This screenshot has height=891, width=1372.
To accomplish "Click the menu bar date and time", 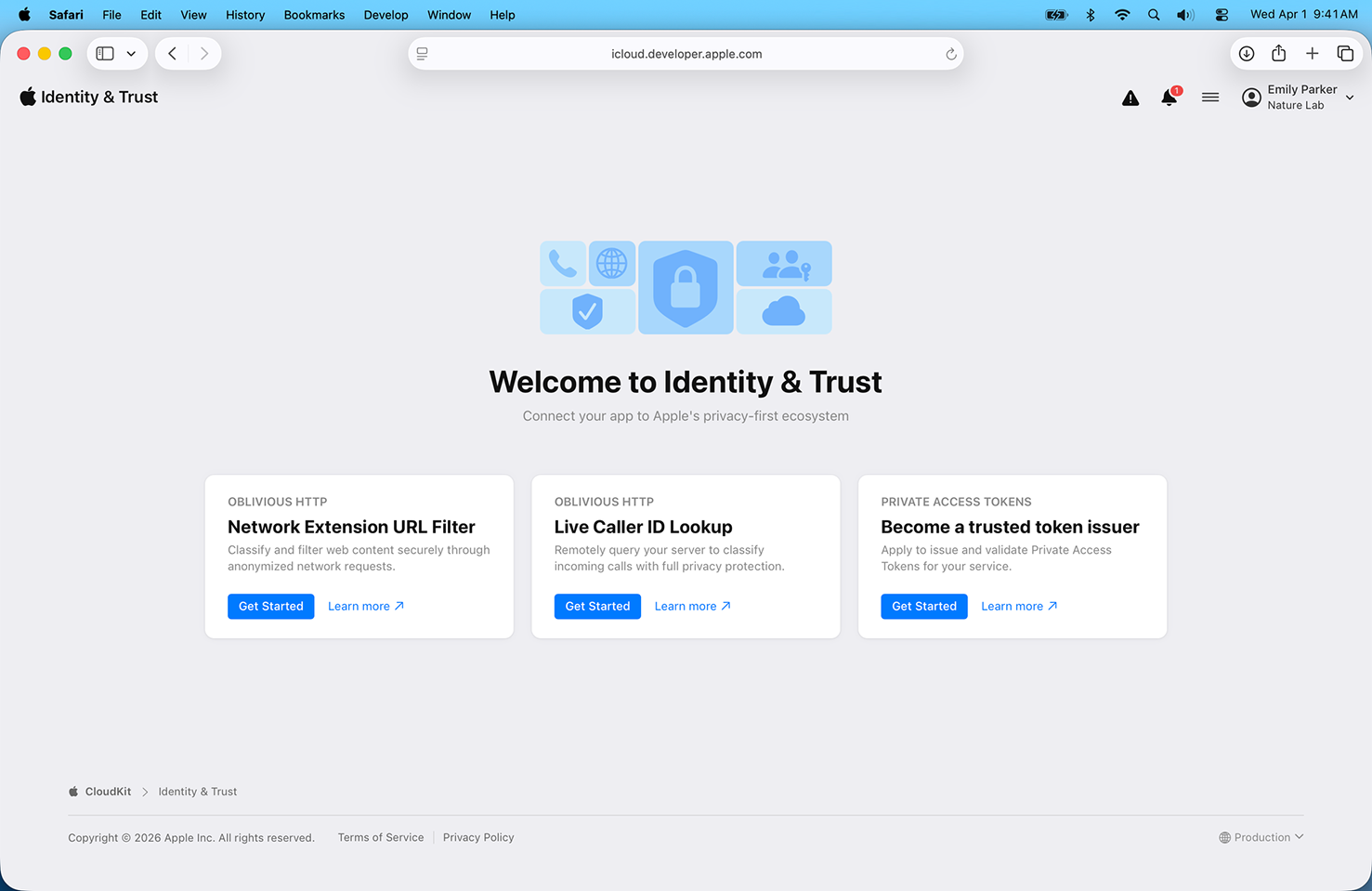I will (1304, 15).
